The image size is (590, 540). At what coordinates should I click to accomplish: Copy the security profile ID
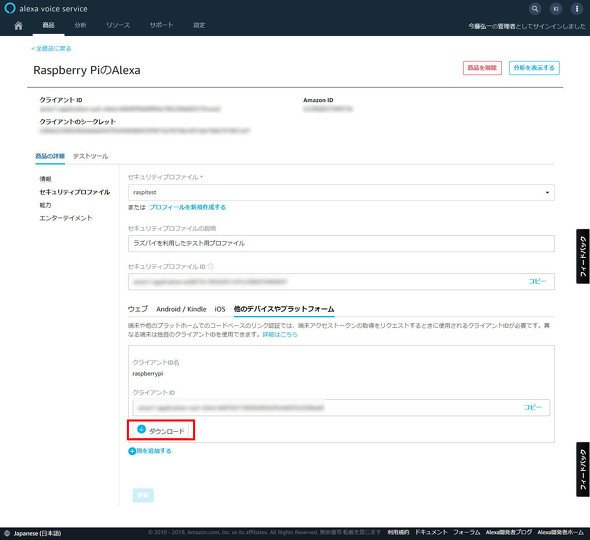(537, 281)
